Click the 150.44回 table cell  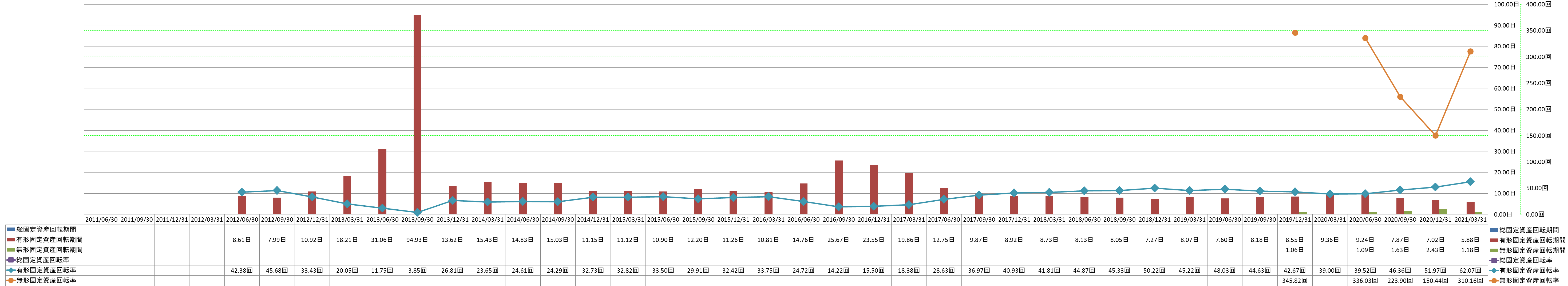(1435, 280)
